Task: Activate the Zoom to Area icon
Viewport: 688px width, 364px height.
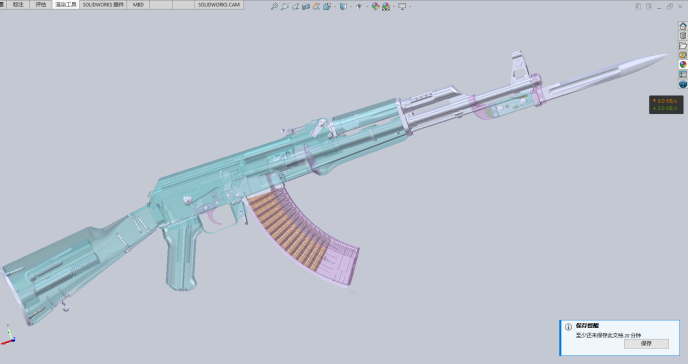Action: (x=285, y=7)
